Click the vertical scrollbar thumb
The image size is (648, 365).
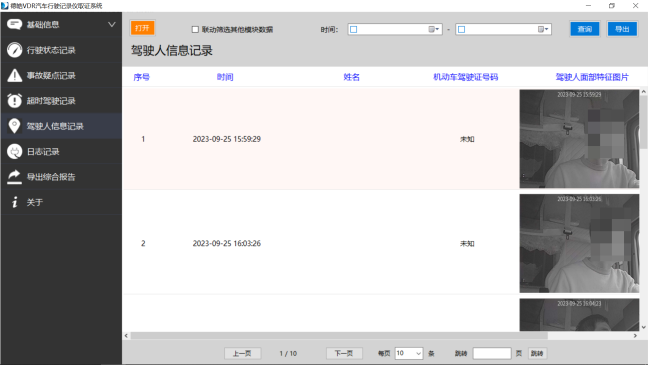[x=643, y=122]
